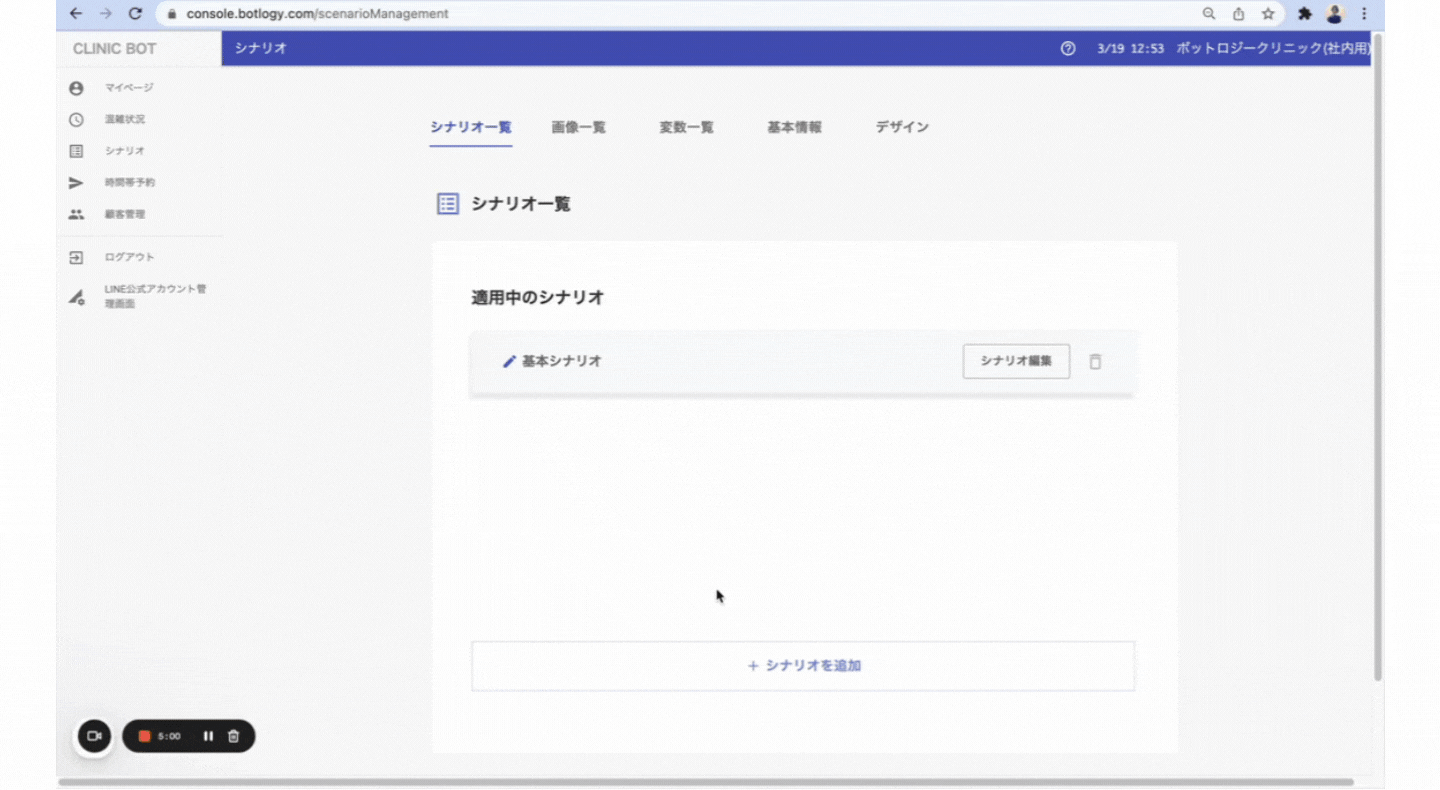1440x790 pixels.
Task: Stop the recording with red square
Action: point(144,736)
